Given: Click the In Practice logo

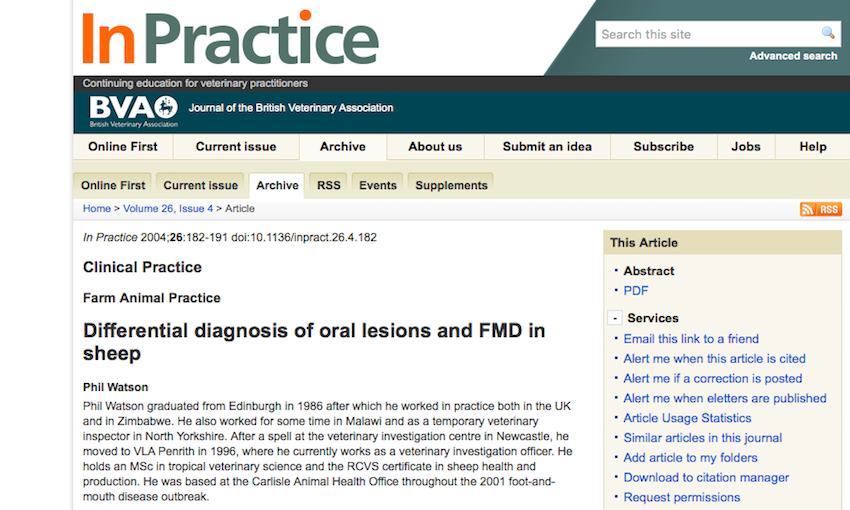Looking at the screenshot, I should (x=230, y=39).
